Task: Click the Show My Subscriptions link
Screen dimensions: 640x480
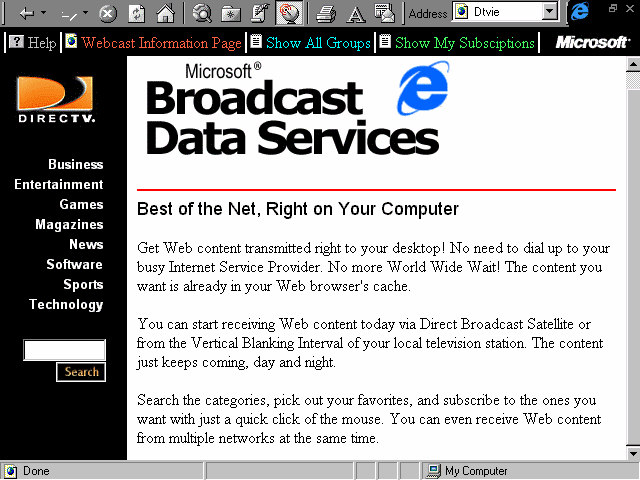Action: (x=465, y=43)
